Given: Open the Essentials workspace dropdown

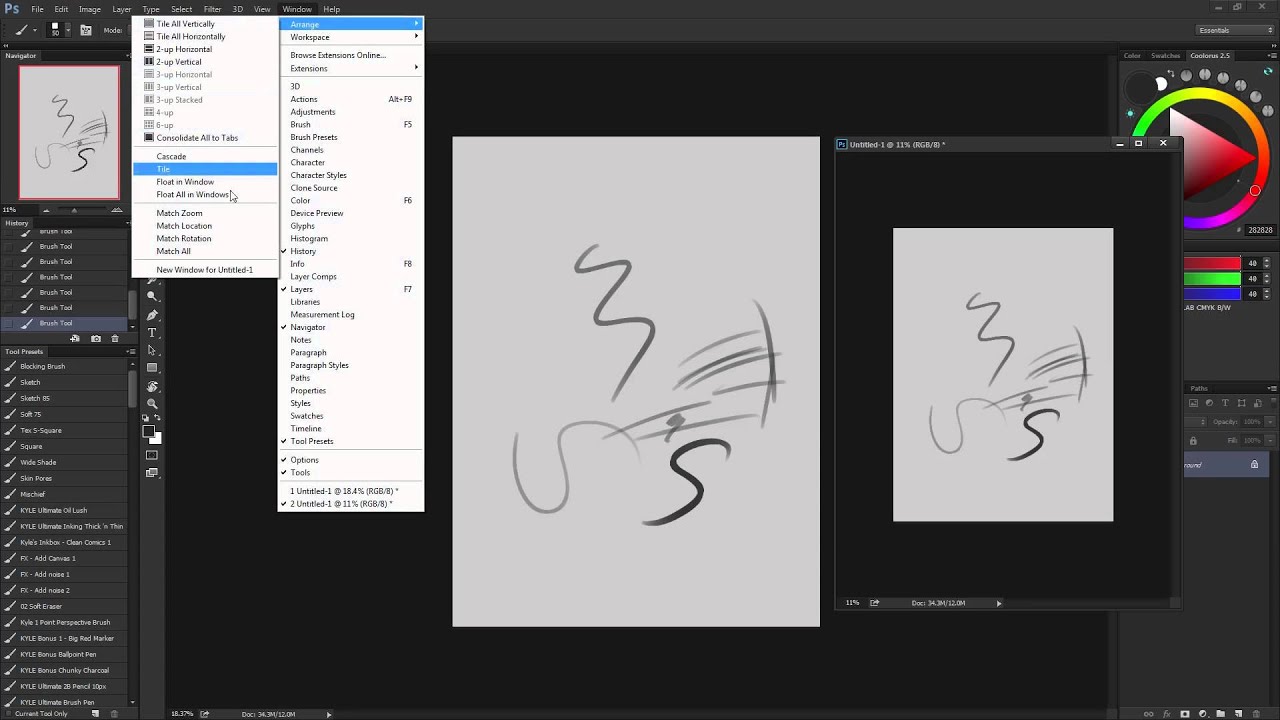Looking at the screenshot, I should pos(1235,30).
